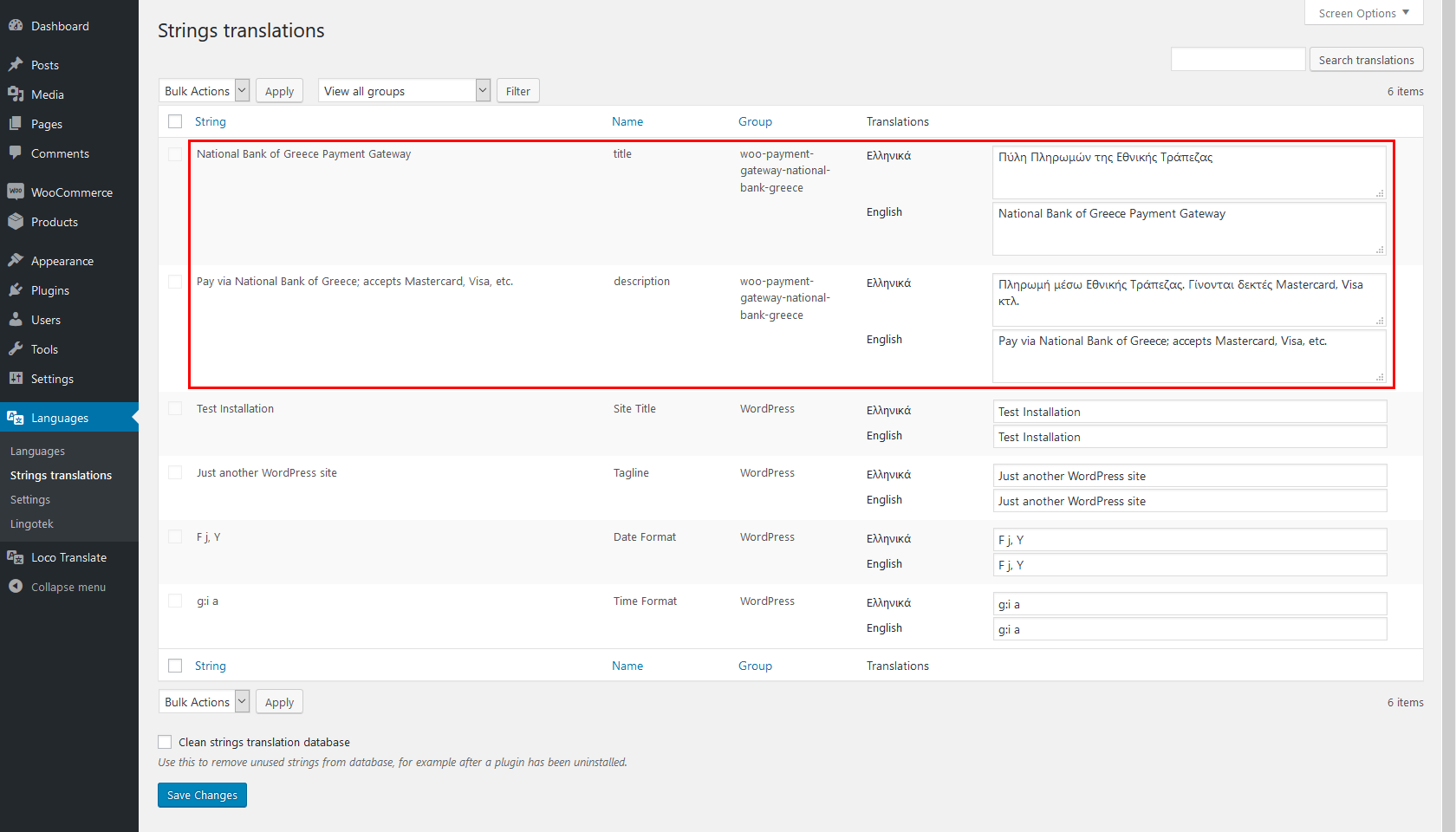Click the Posts pushpin icon
Image resolution: width=1456 pixels, height=832 pixels.
16,65
